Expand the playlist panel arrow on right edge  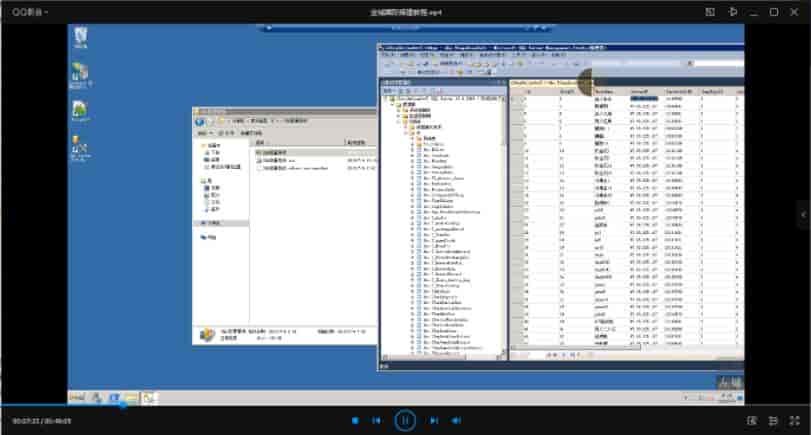coord(804,213)
